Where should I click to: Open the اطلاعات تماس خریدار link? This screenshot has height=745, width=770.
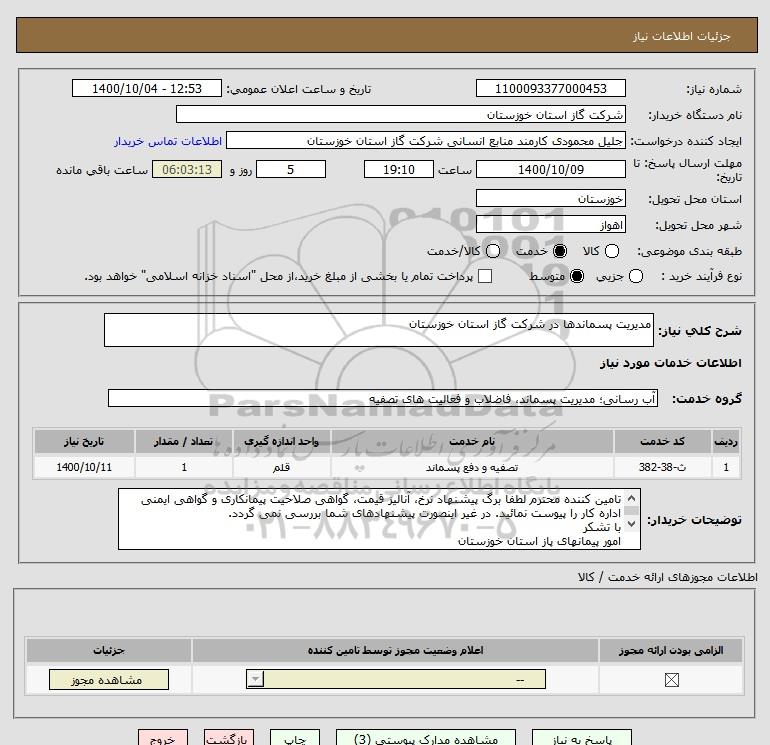coord(168,141)
